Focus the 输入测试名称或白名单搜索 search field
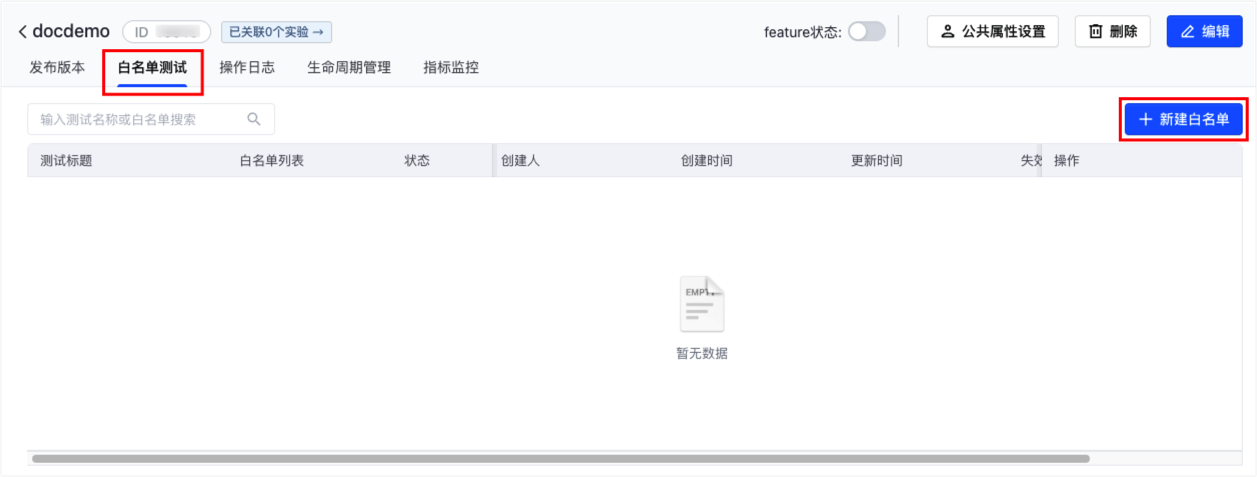This screenshot has width=1257, height=477. click(x=140, y=119)
